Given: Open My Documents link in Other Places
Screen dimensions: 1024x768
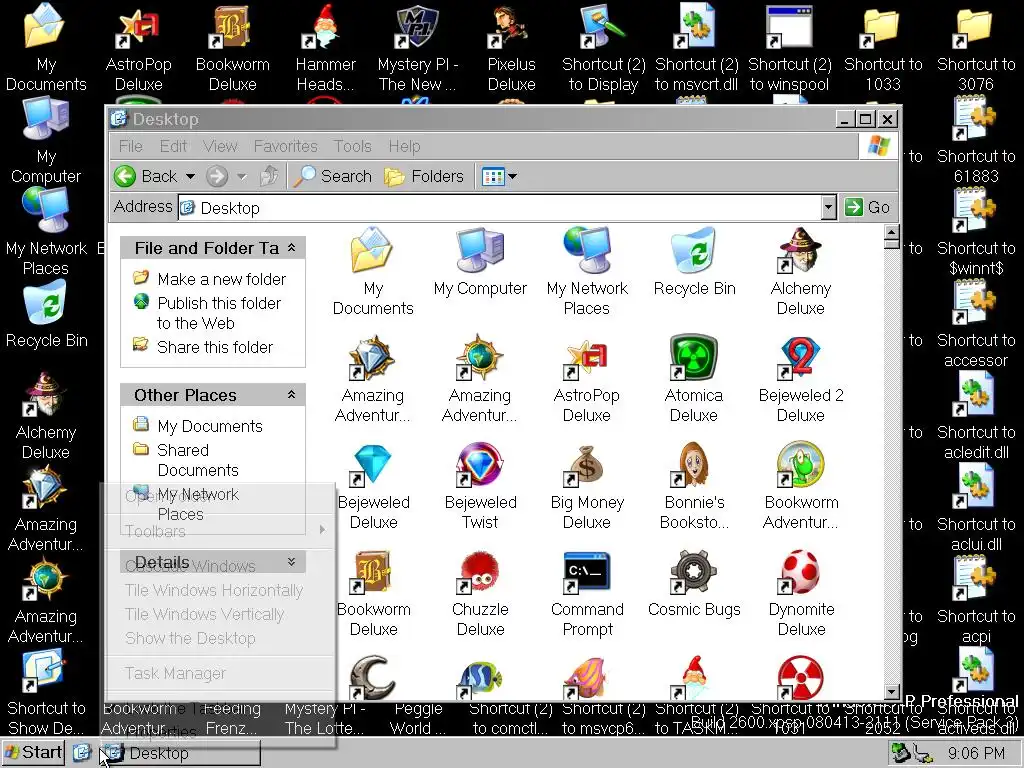Looking at the screenshot, I should (210, 426).
